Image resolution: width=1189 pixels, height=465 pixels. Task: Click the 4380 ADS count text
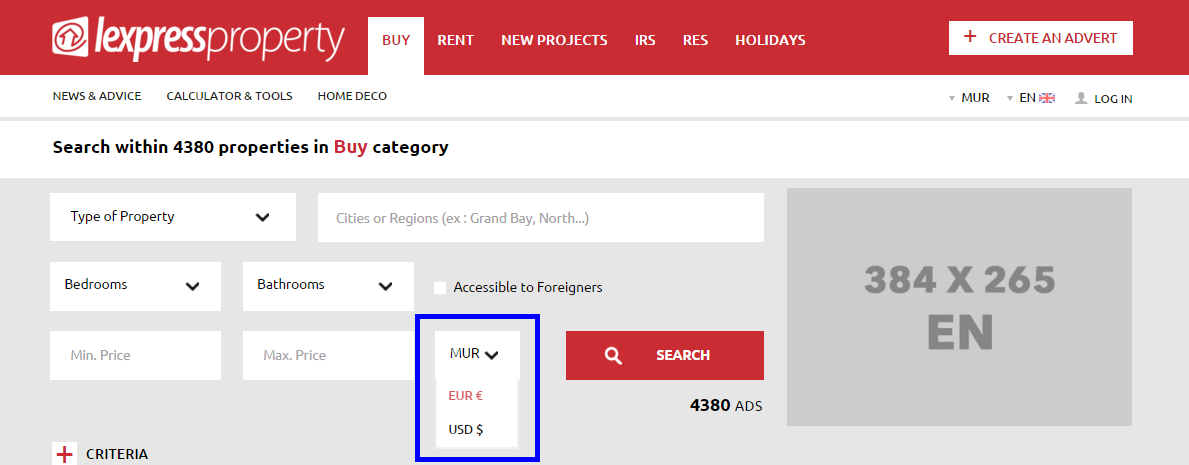tap(726, 406)
